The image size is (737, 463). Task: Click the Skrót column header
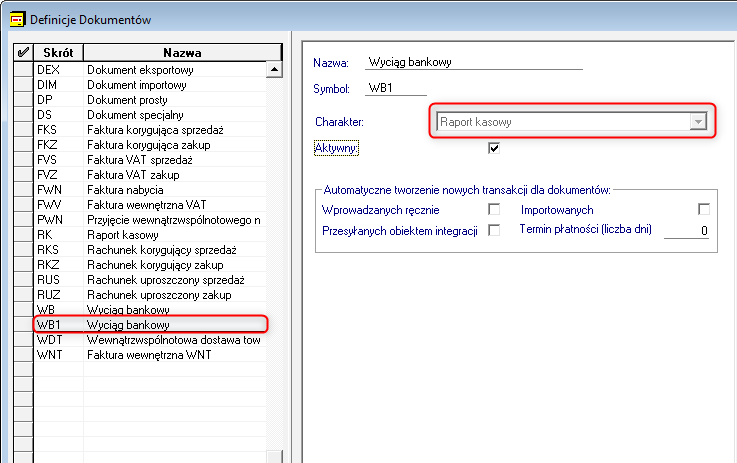pyautogui.click(x=58, y=53)
